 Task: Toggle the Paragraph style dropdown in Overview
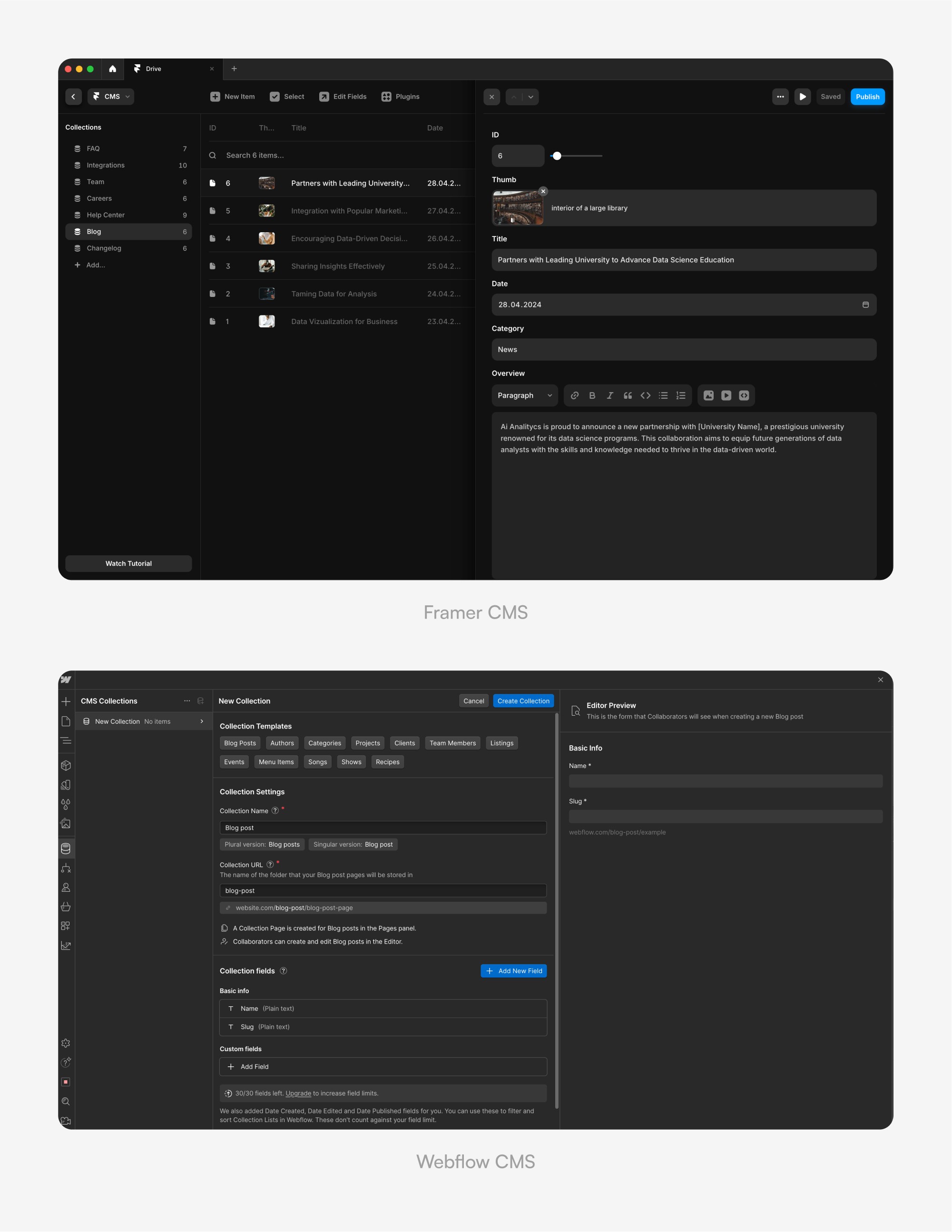click(524, 395)
